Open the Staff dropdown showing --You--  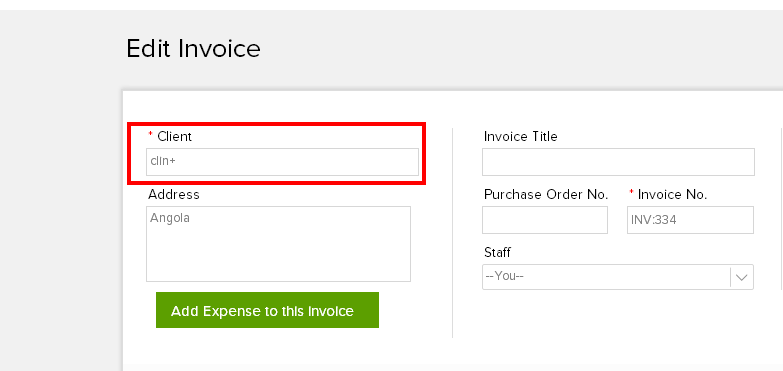618,277
